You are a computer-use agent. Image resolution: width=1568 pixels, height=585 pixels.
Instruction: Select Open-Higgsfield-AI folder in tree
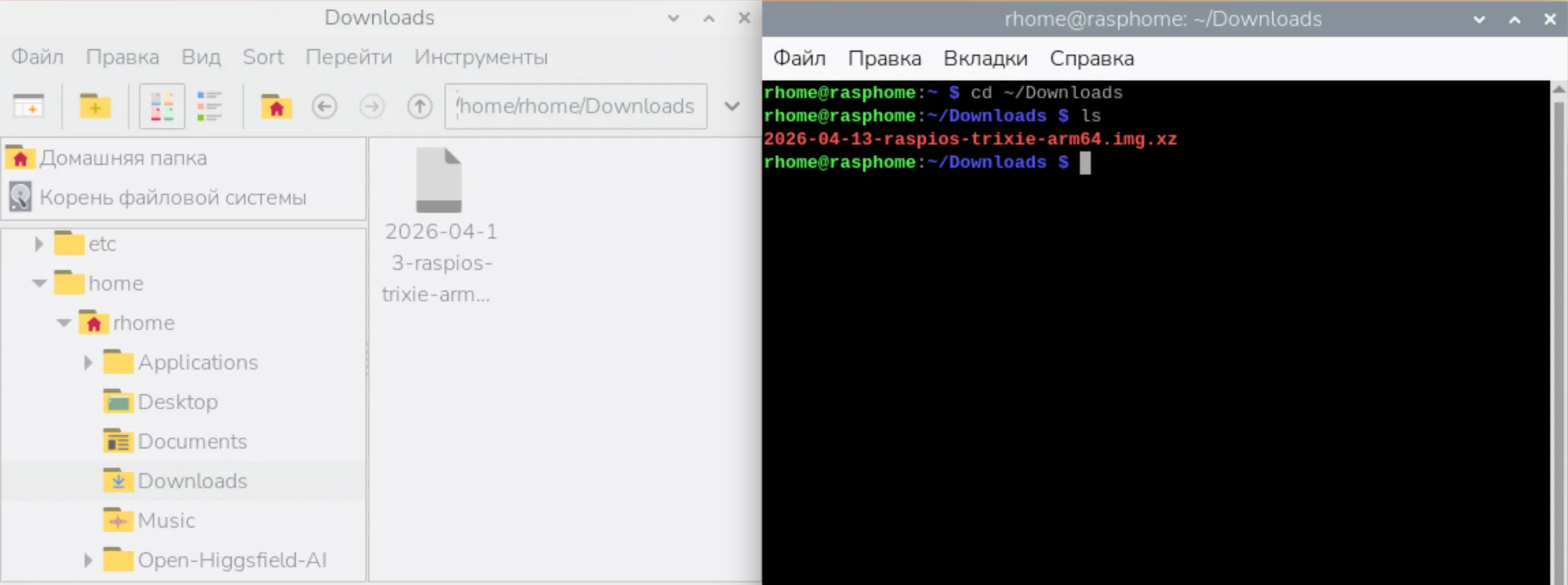[232, 560]
